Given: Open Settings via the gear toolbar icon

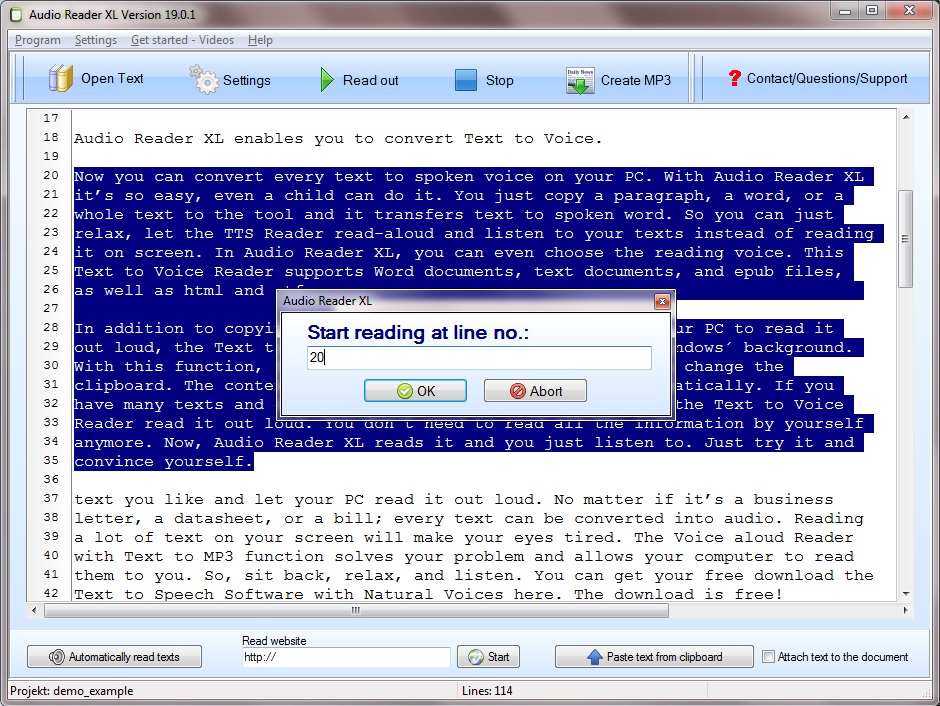Looking at the screenshot, I should (x=203, y=78).
